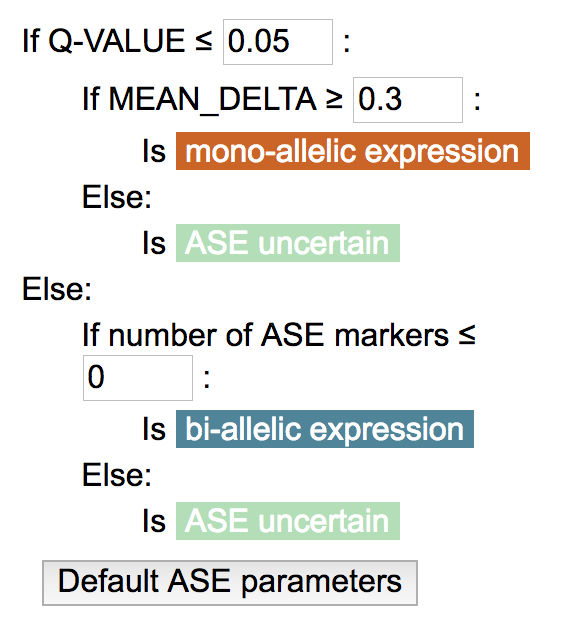Click 'Is' before mono-allelic expression
The image size is (574, 638).
click(154, 151)
